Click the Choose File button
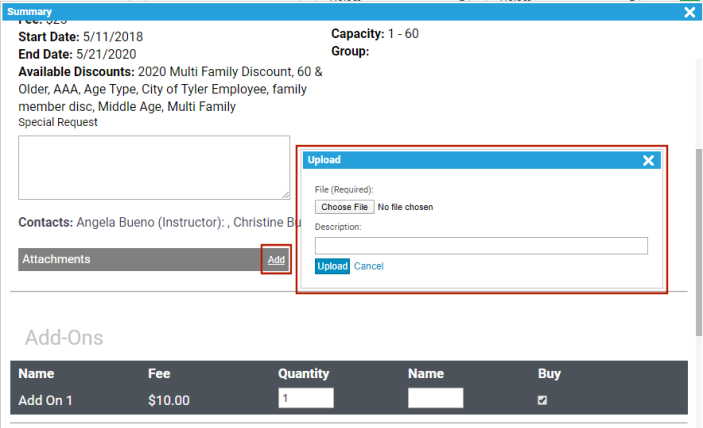 (344, 207)
